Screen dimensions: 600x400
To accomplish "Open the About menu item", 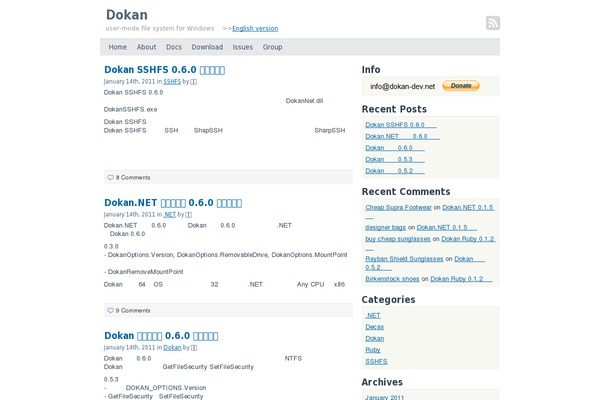I will tap(147, 47).
